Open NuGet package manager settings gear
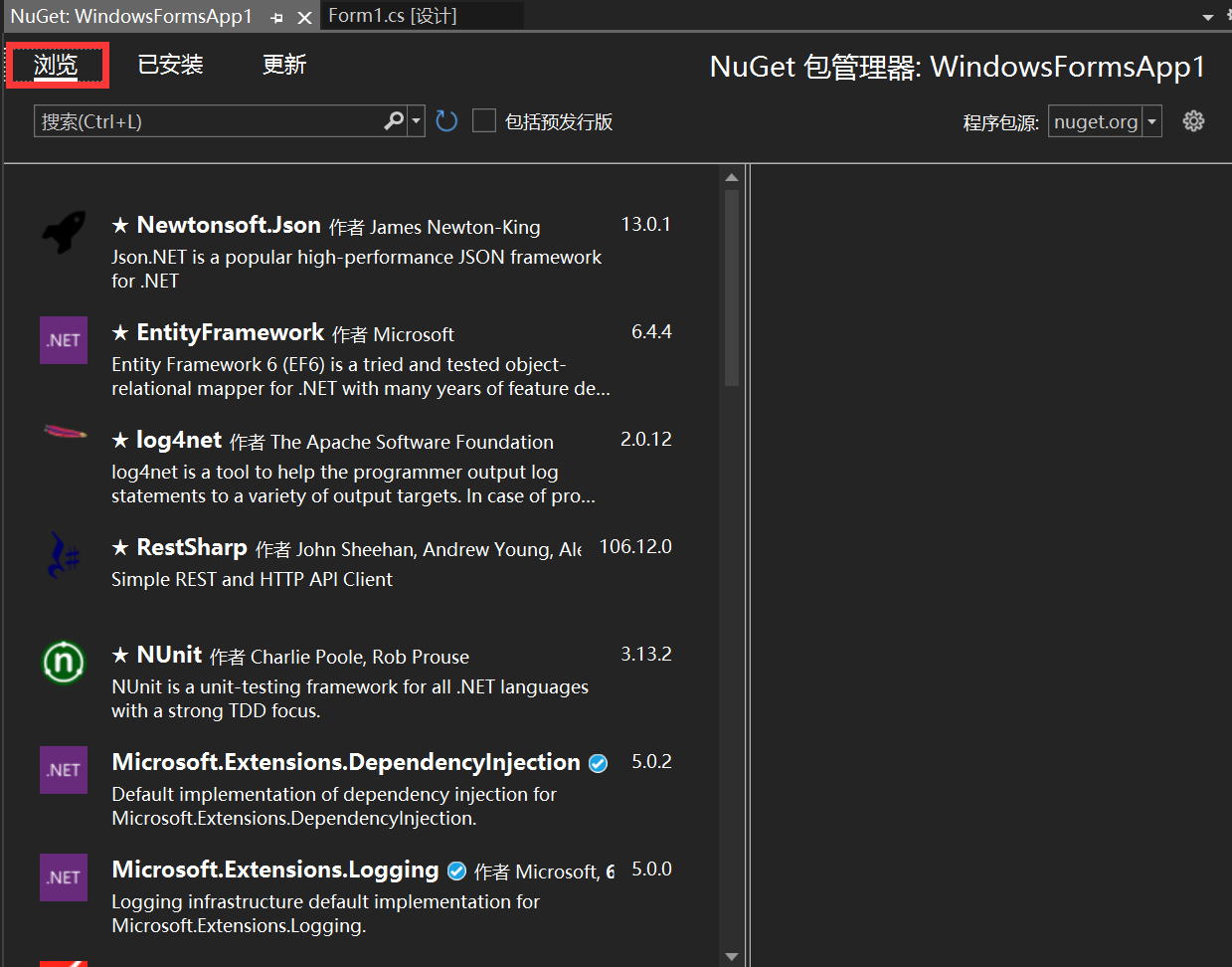This screenshot has width=1232, height=967. coord(1193,120)
